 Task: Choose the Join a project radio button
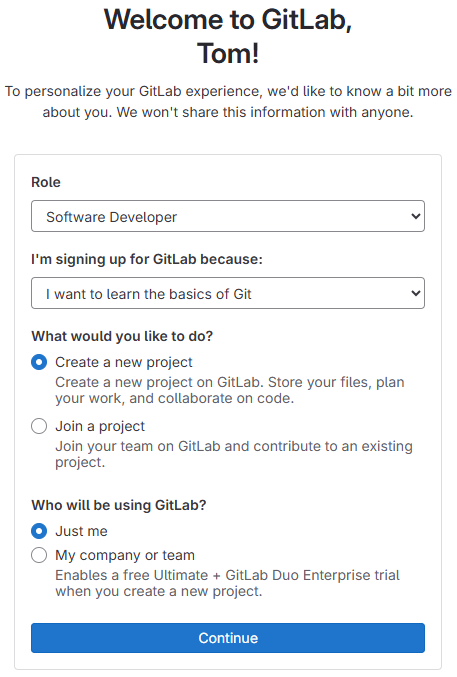(x=39, y=426)
